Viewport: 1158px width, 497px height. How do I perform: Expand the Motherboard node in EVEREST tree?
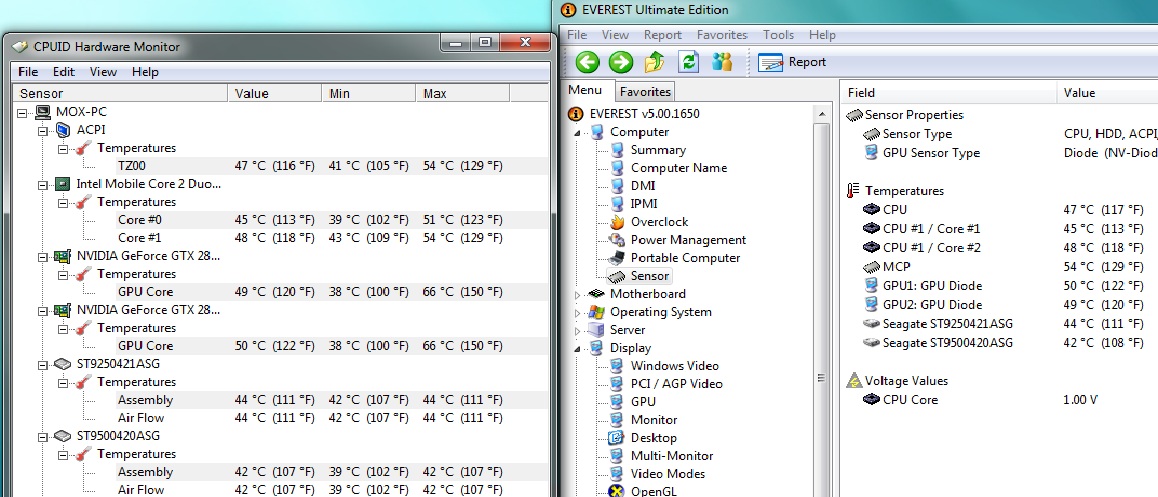pyautogui.click(x=578, y=294)
